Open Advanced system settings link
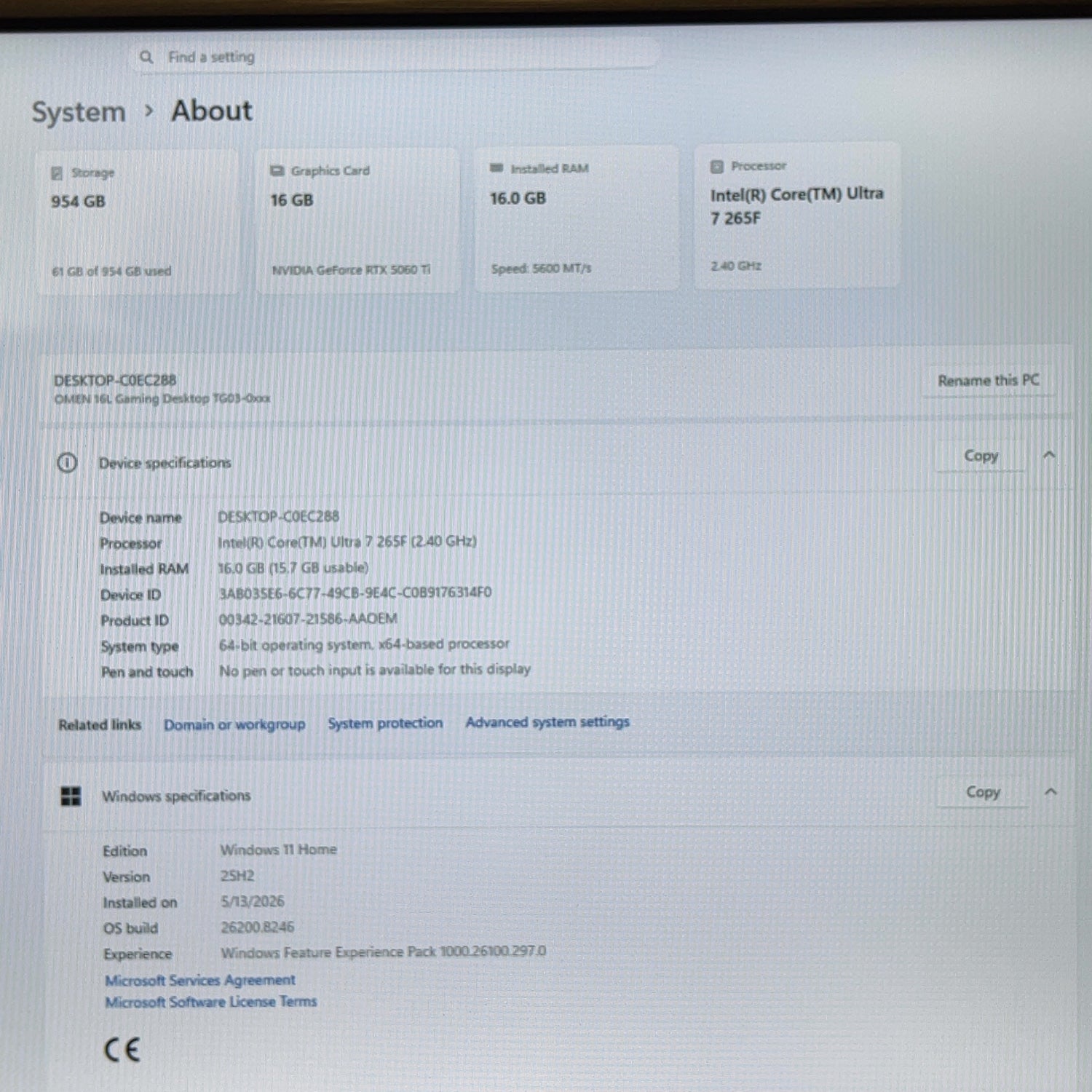 tap(547, 722)
